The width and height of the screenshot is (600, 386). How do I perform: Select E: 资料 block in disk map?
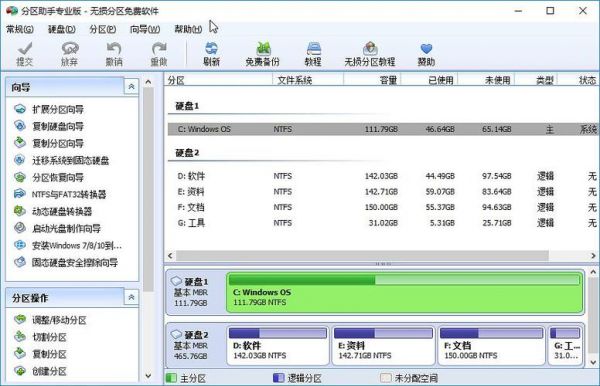click(383, 345)
